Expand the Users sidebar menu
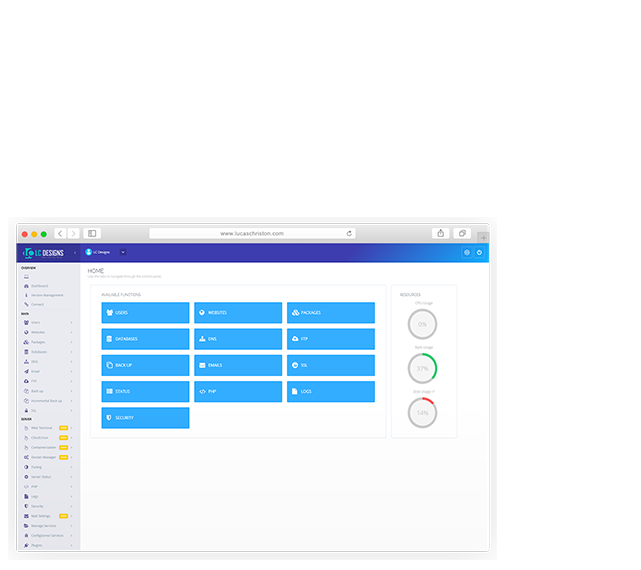This screenshot has height=570, width=641. tap(71, 323)
